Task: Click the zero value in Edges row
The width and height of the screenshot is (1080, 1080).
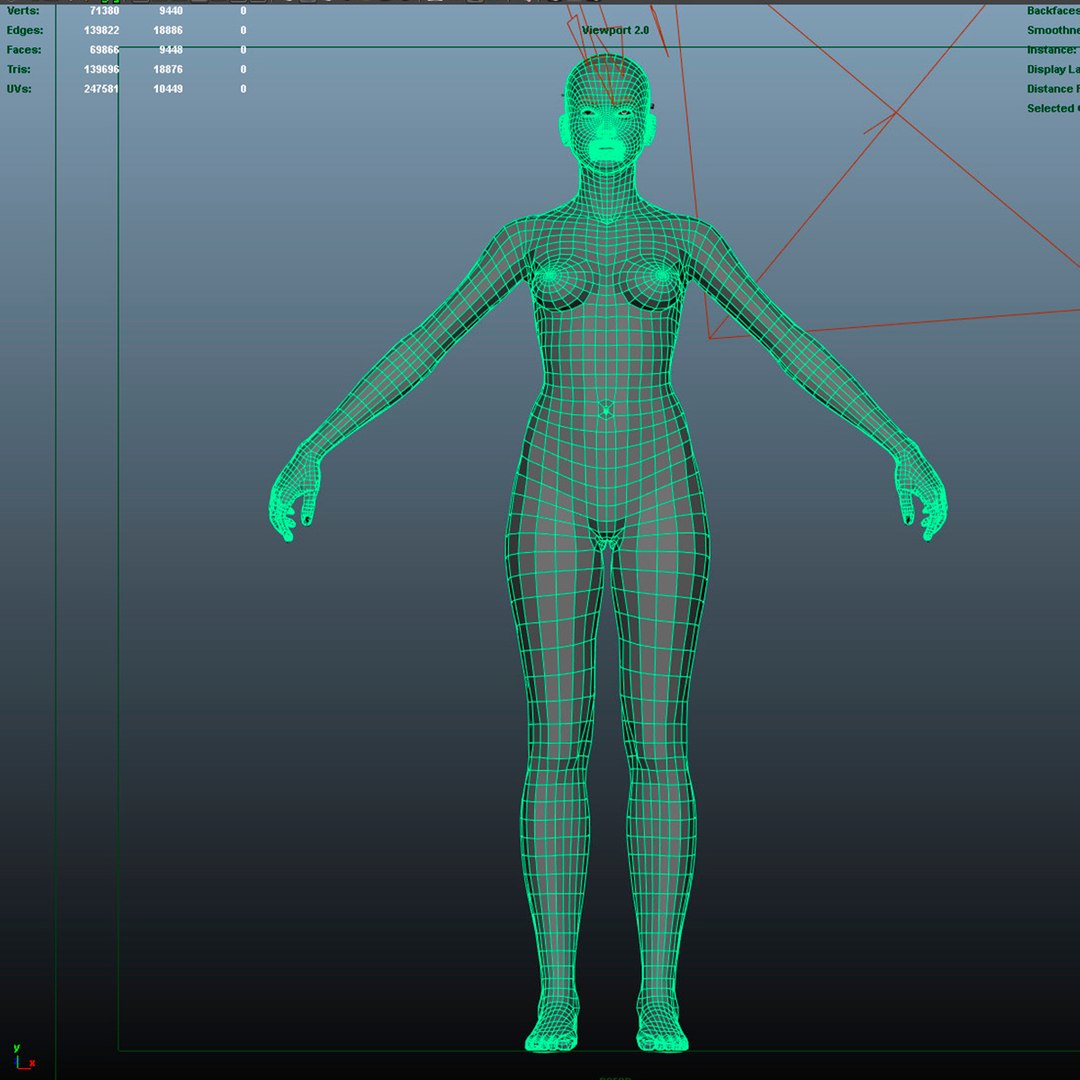Action: 243,30
